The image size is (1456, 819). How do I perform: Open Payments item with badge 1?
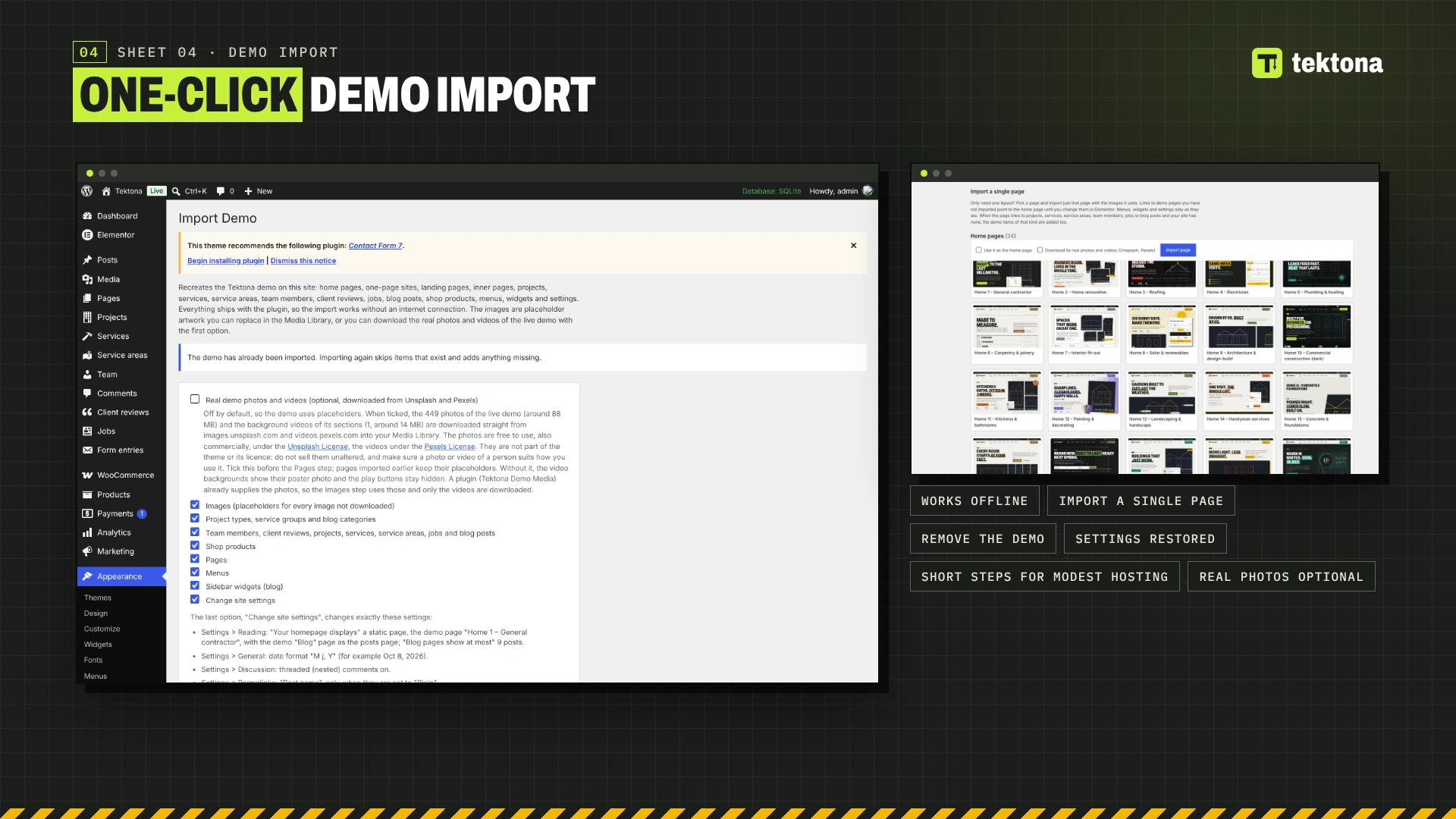click(x=121, y=514)
